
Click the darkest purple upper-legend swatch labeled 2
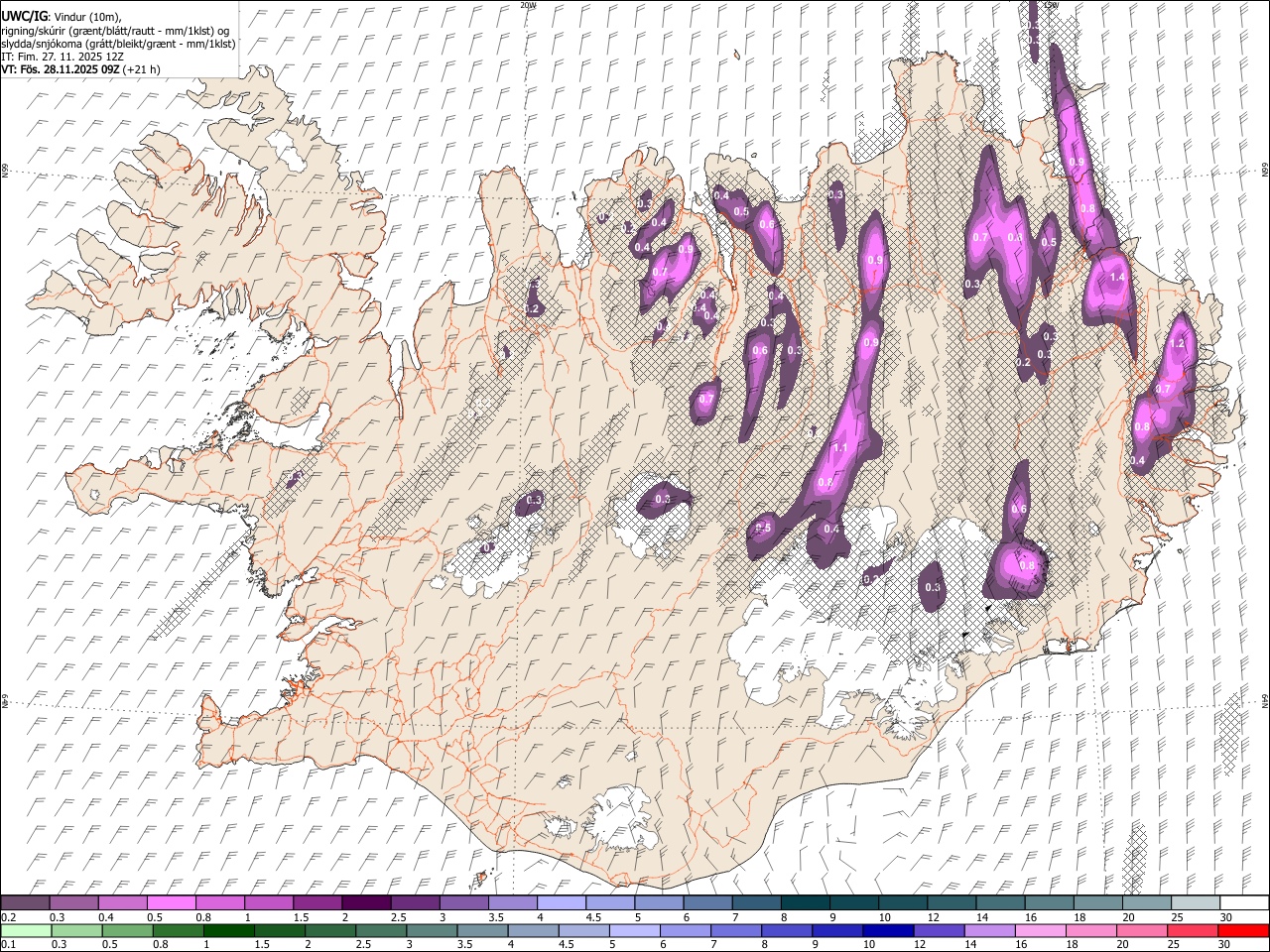pyautogui.click(x=366, y=902)
